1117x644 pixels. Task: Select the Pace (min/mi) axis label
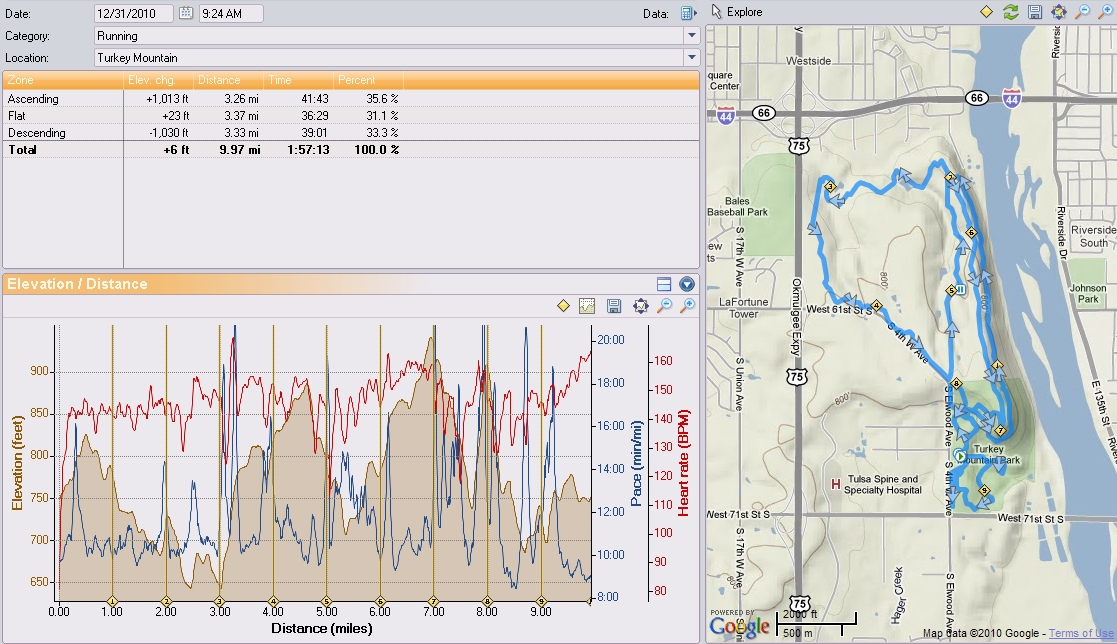(636, 463)
